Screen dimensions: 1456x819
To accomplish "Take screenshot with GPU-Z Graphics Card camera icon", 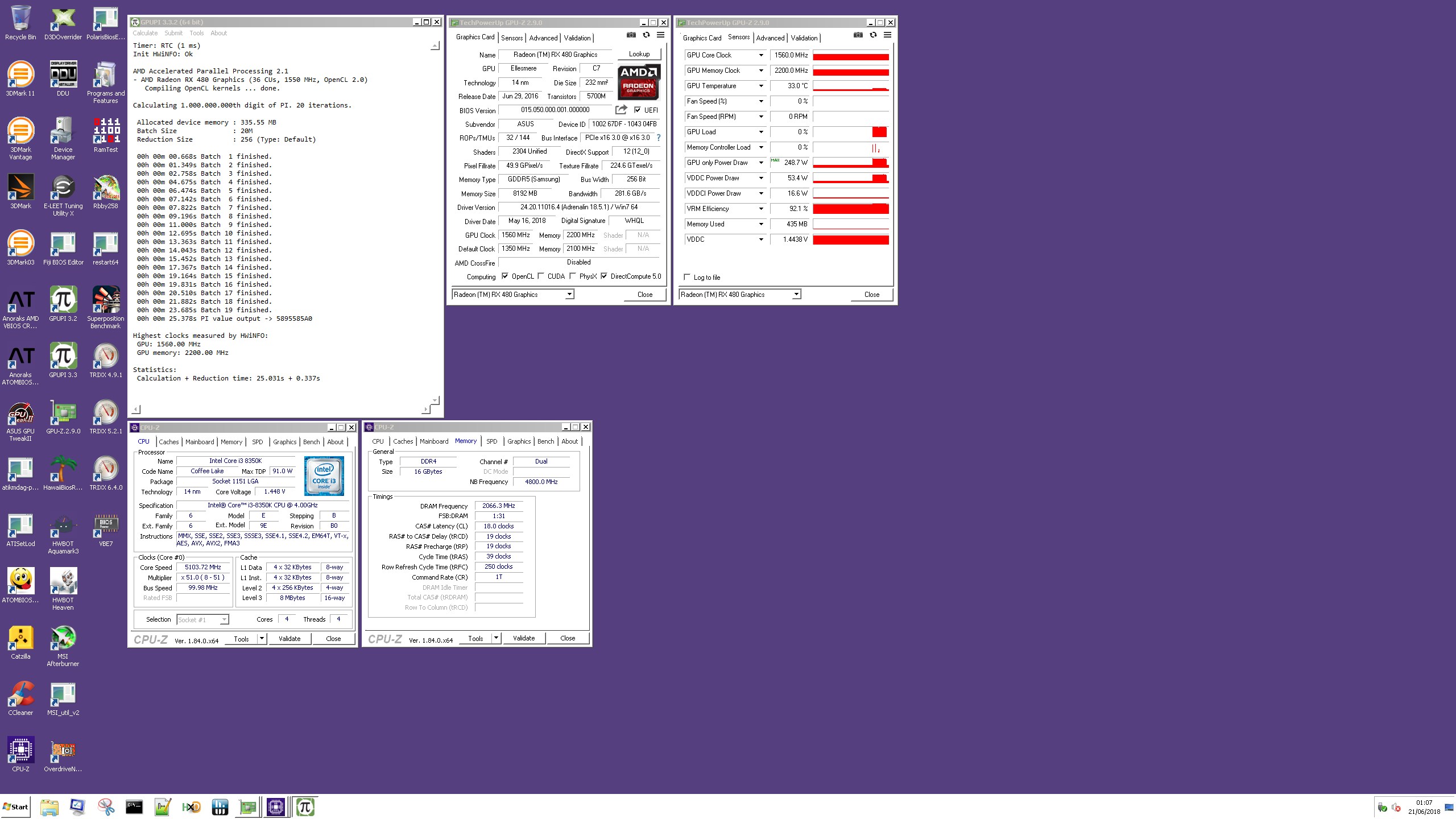I will [631, 35].
